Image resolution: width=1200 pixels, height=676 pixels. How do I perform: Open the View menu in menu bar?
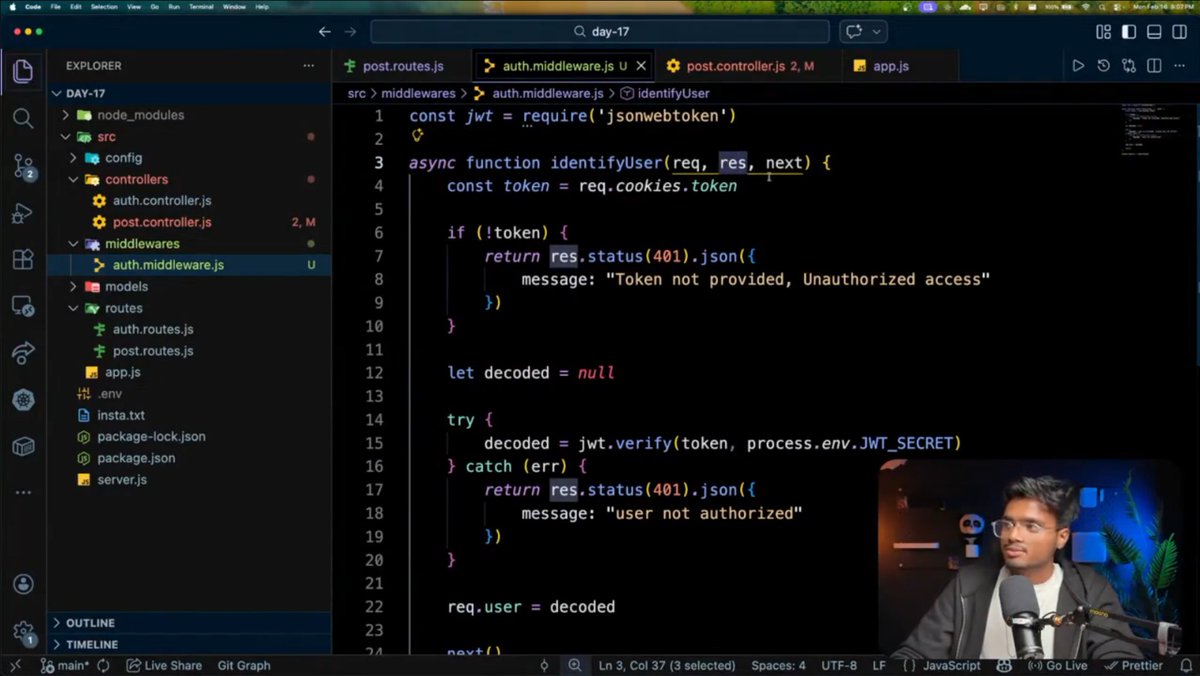(x=135, y=7)
